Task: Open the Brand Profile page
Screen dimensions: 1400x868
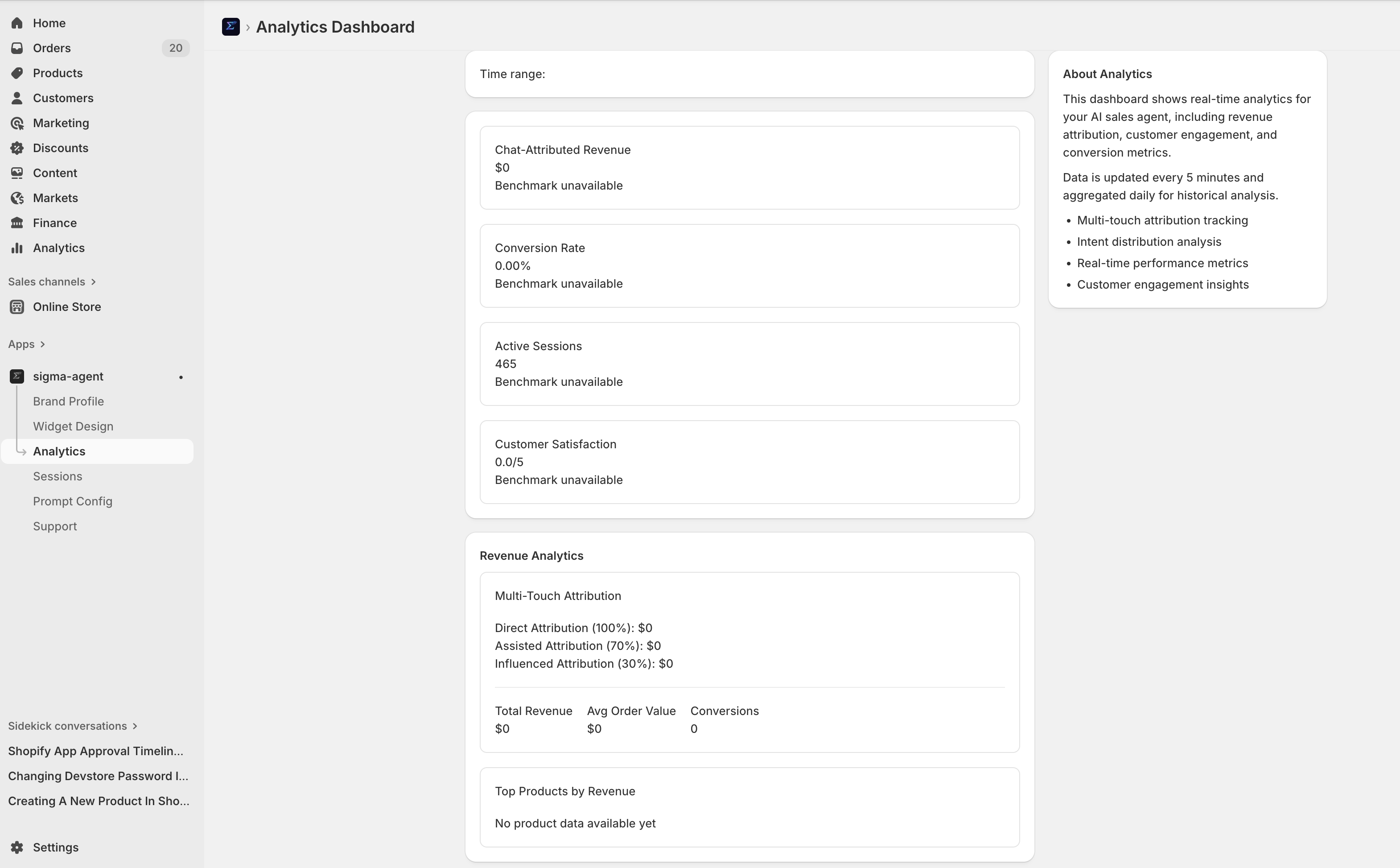Action: click(68, 401)
